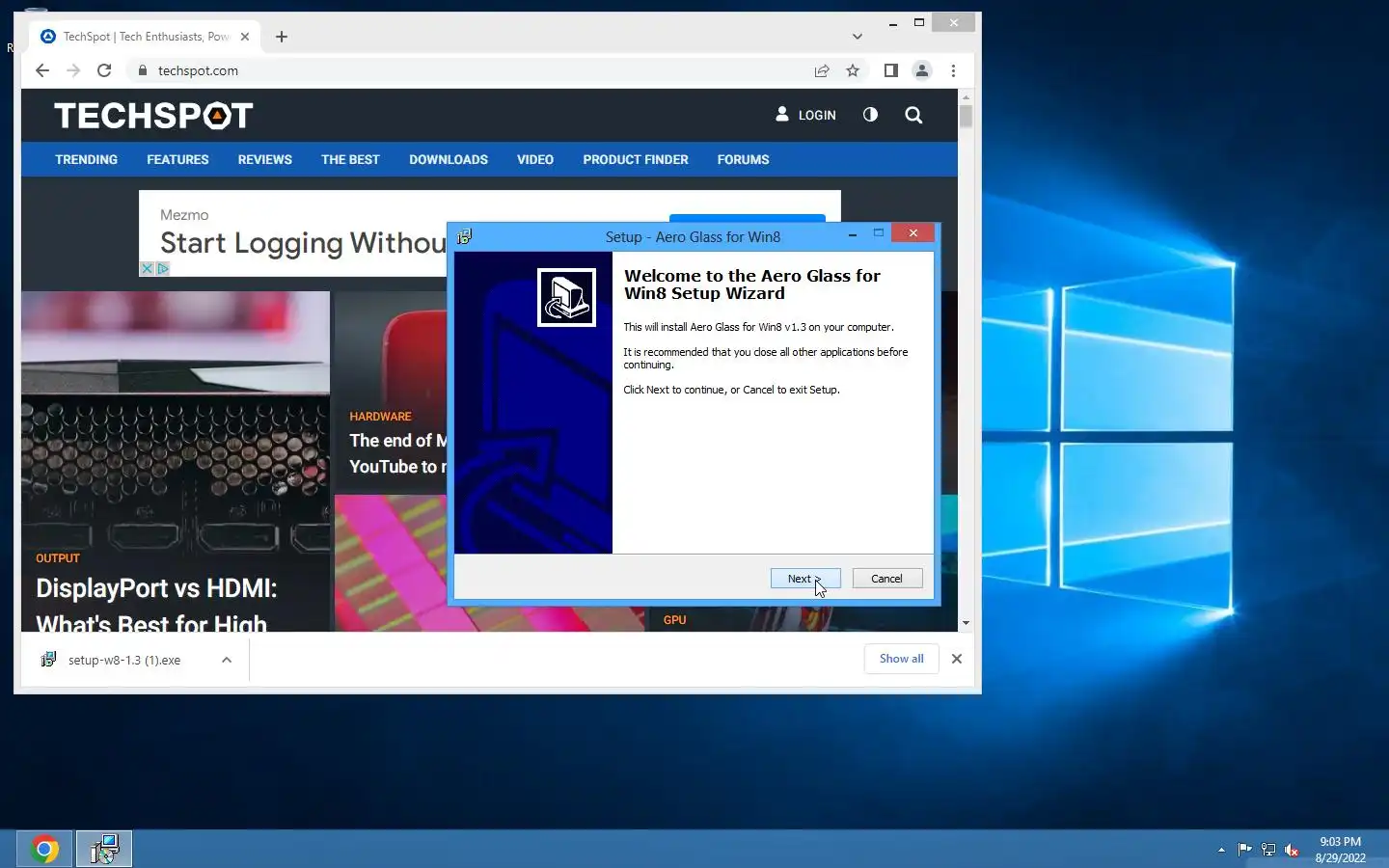Open THE BEST menu item
1389x868 pixels.
(350, 160)
